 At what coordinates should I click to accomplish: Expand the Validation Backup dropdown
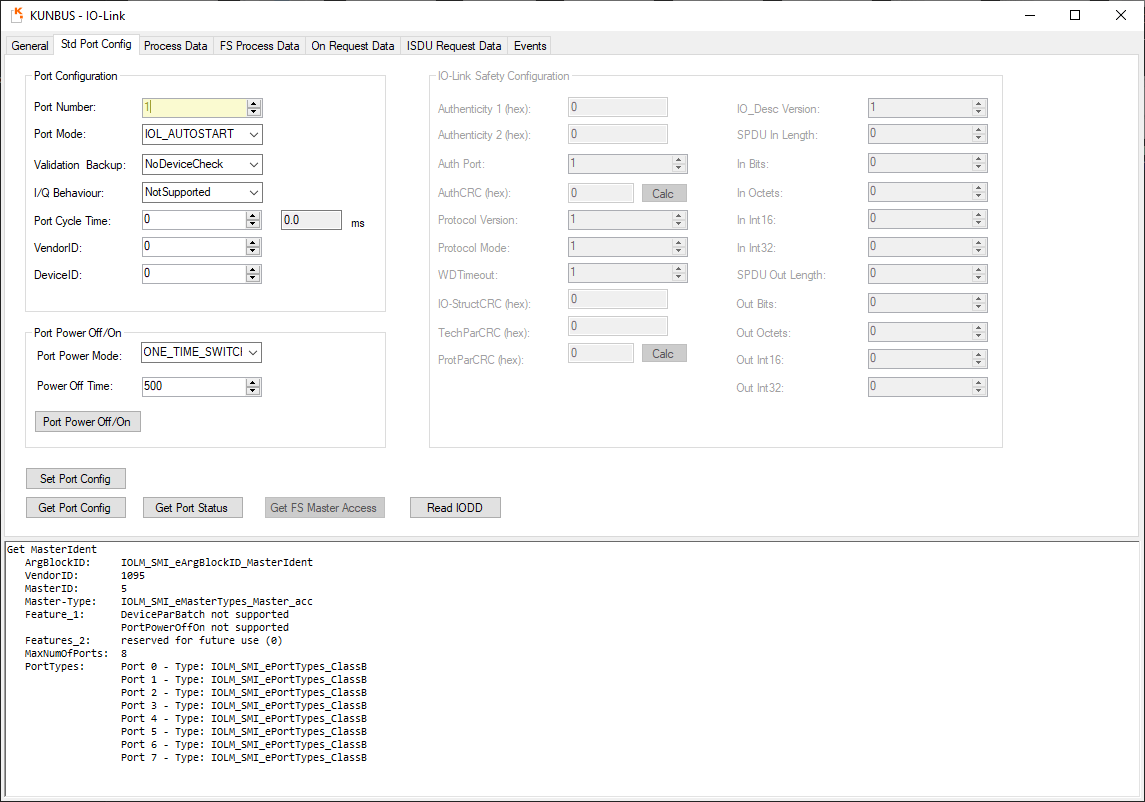(x=253, y=164)
